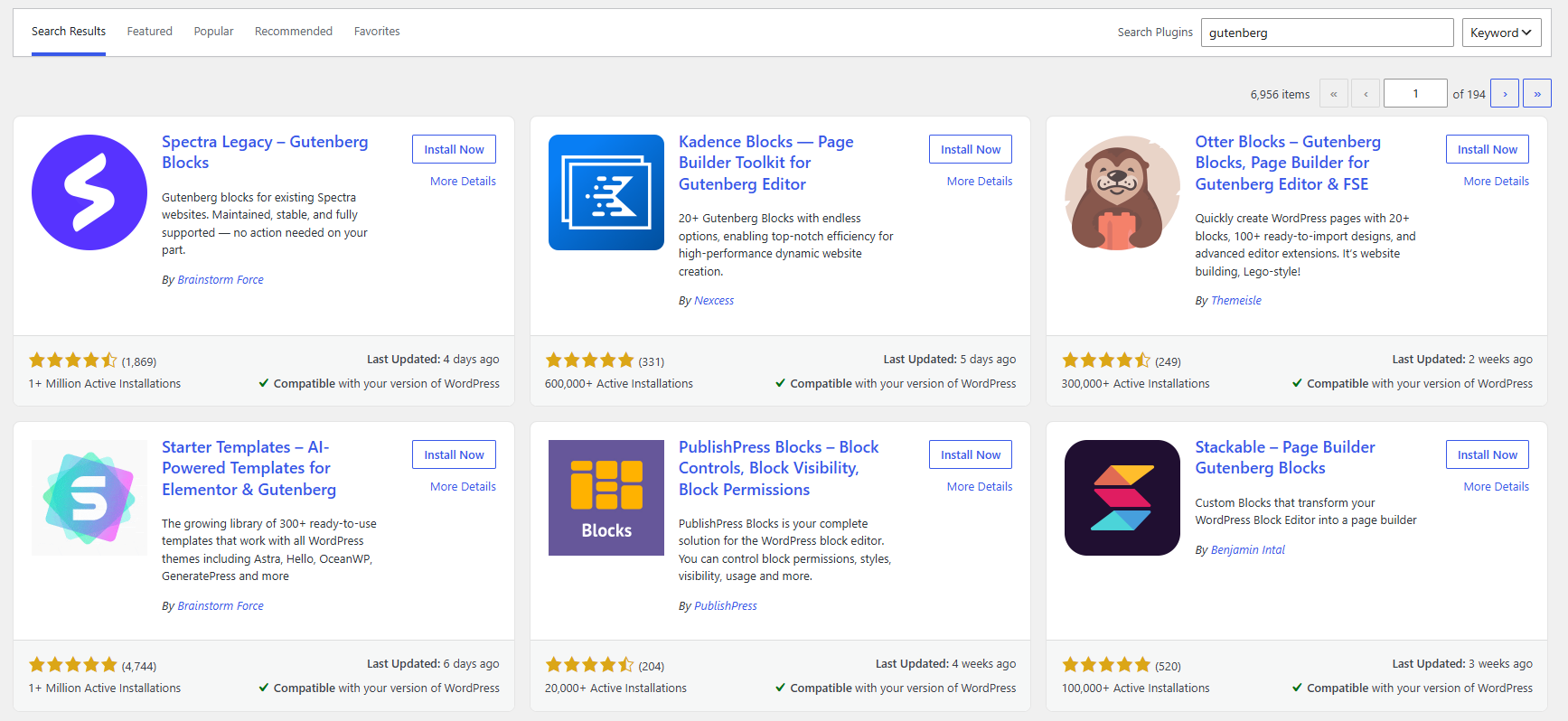Open More Details for Otter Blocks
This screenshot has width=1568, height=721.
[1497, 182]
